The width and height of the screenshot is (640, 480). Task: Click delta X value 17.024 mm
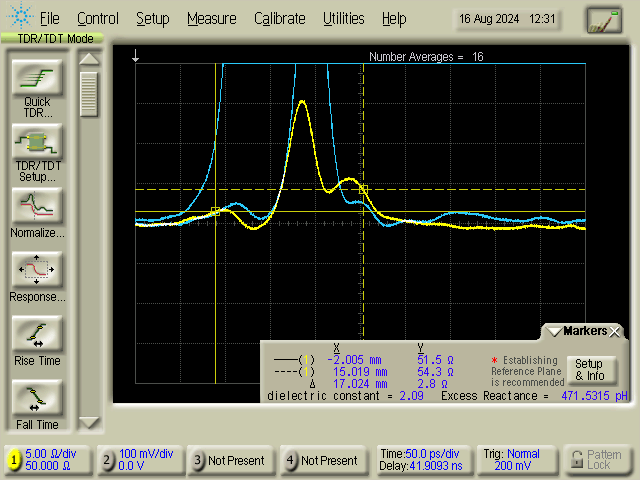360,384
